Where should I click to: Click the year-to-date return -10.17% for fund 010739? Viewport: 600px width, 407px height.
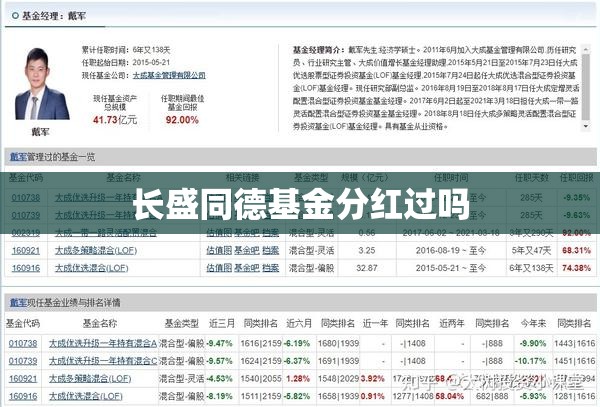(530, 361)
